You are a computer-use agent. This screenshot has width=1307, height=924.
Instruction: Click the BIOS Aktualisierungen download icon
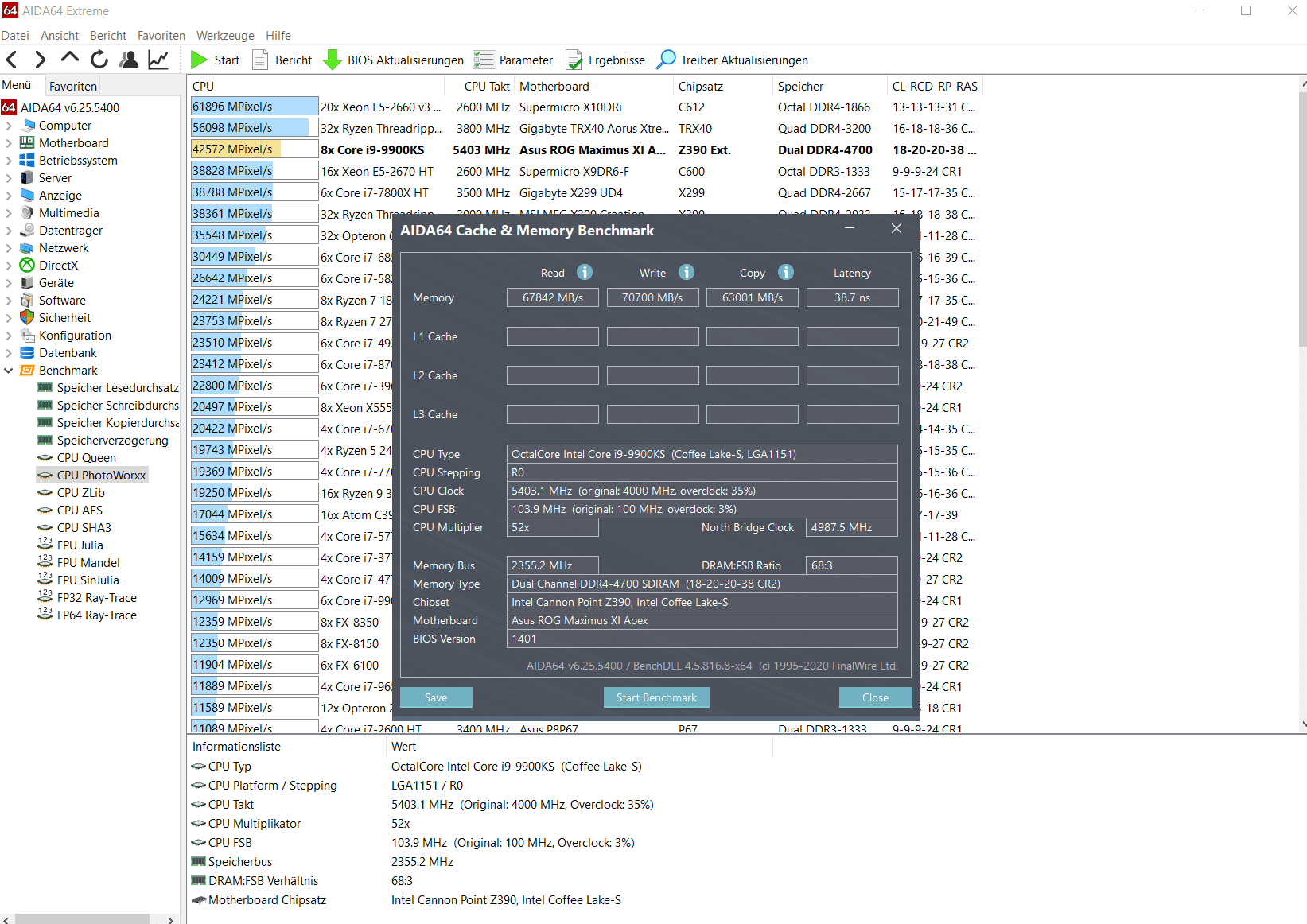(x=332, y=60)
